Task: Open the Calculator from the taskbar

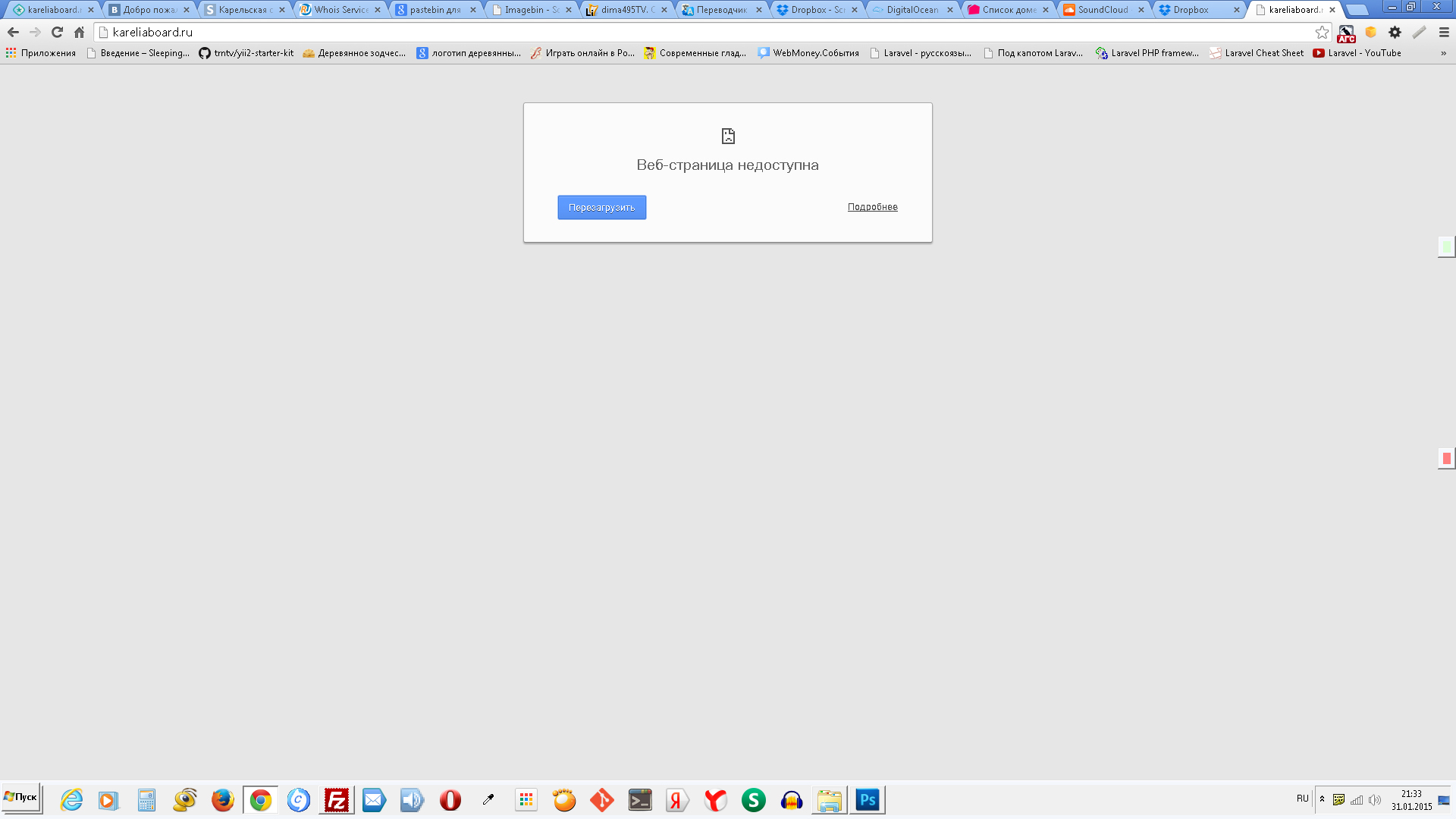Action: pos(146,800)
